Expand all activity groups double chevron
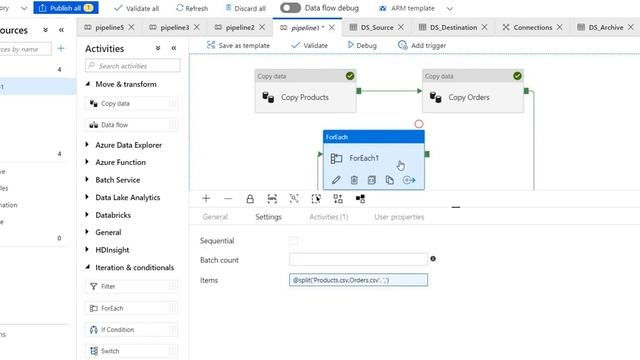The width and height of the screenshot is (640, 360). coord(158,48)
